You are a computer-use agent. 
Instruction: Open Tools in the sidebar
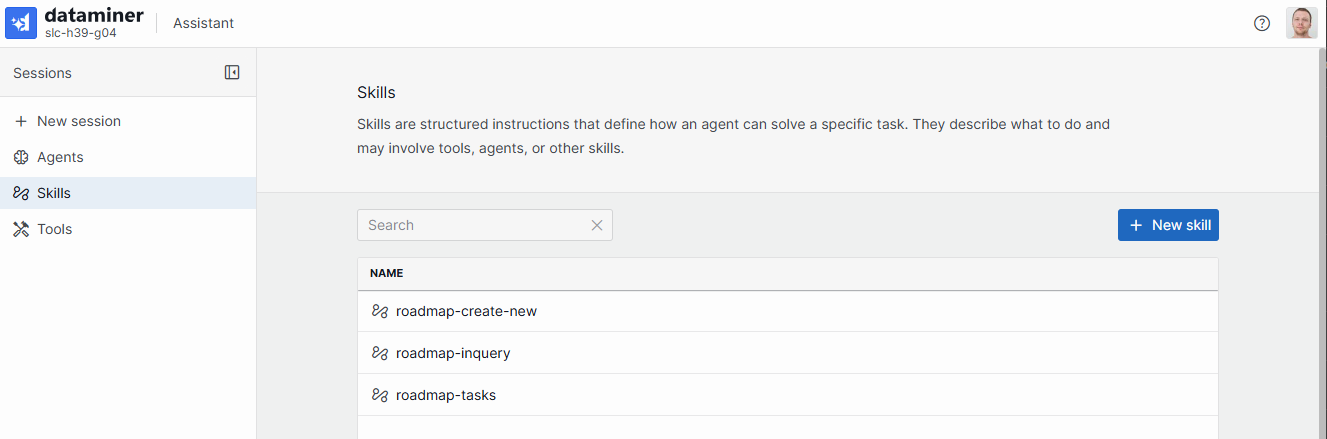[x=128, y=229]
